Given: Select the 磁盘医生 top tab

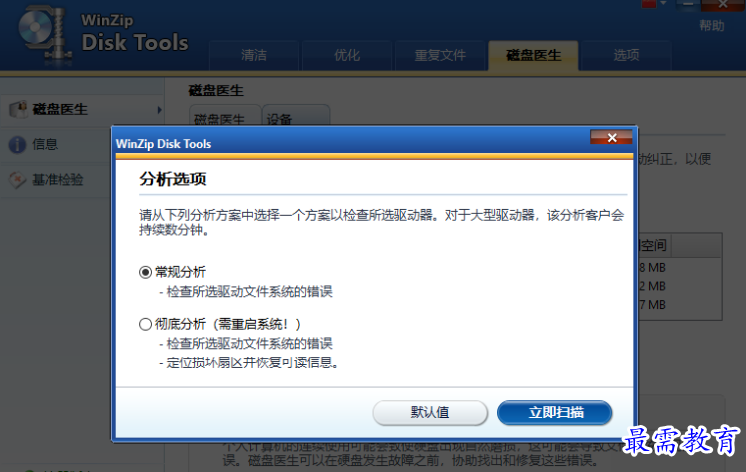Looking at the screenshot, I should click(533, 56).
